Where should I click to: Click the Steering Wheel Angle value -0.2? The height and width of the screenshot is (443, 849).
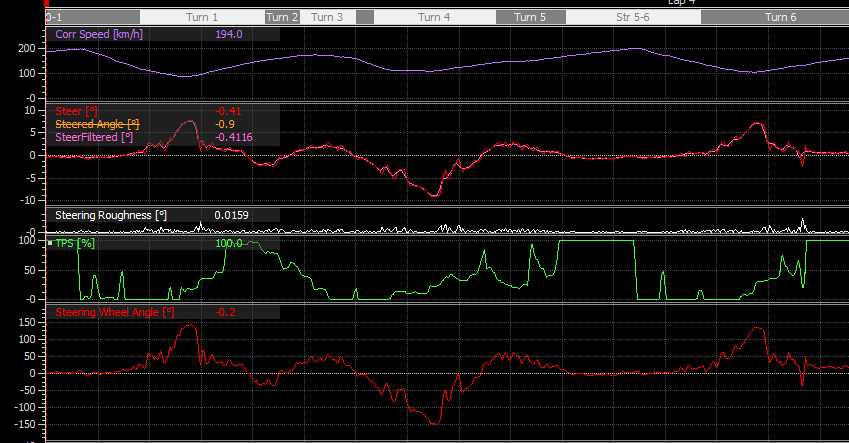coord(225,312)
